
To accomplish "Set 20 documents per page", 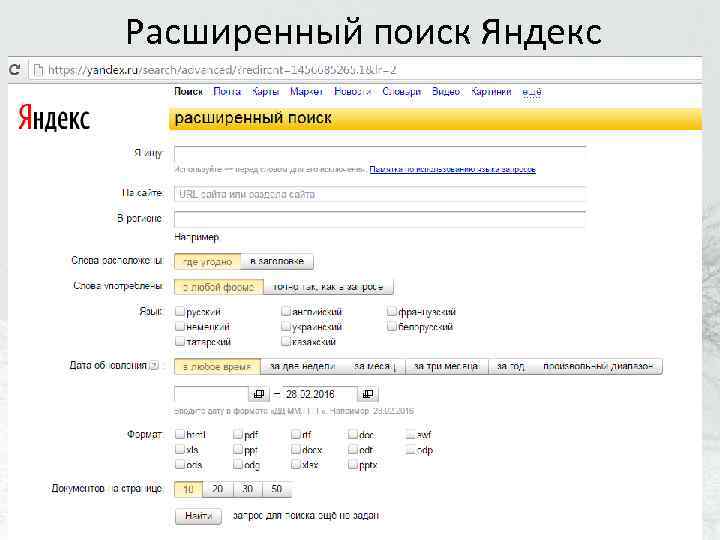I will pos(218,489).
